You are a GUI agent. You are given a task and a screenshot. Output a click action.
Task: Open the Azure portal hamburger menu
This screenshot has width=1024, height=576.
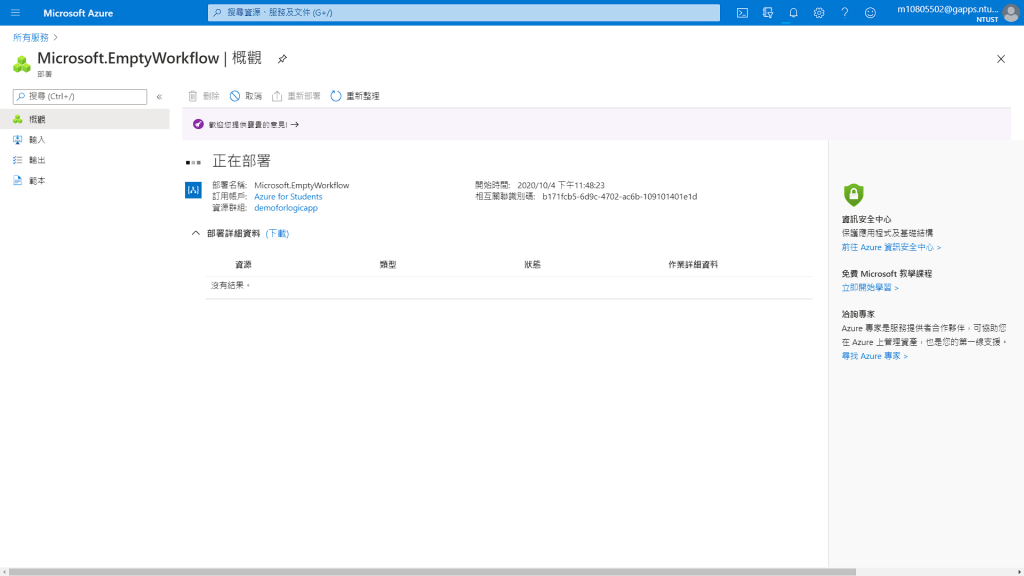(16, 12)
